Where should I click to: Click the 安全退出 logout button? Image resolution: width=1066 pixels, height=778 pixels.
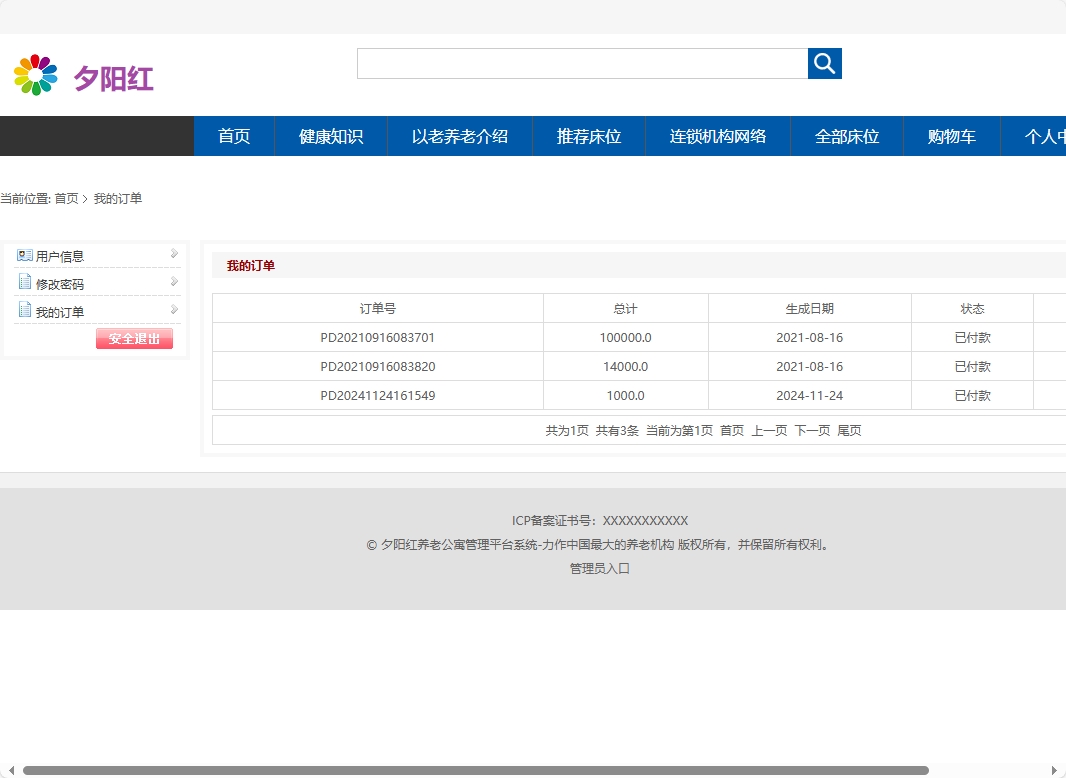click(x=134, y=338)
